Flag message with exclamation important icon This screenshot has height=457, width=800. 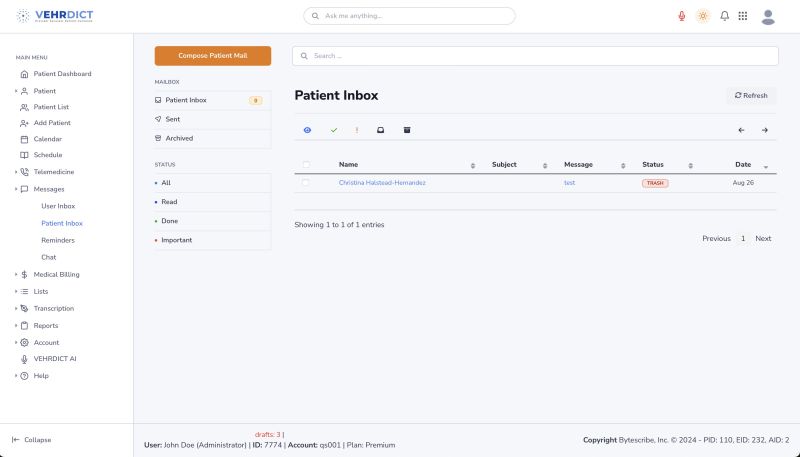click(357, 130)
